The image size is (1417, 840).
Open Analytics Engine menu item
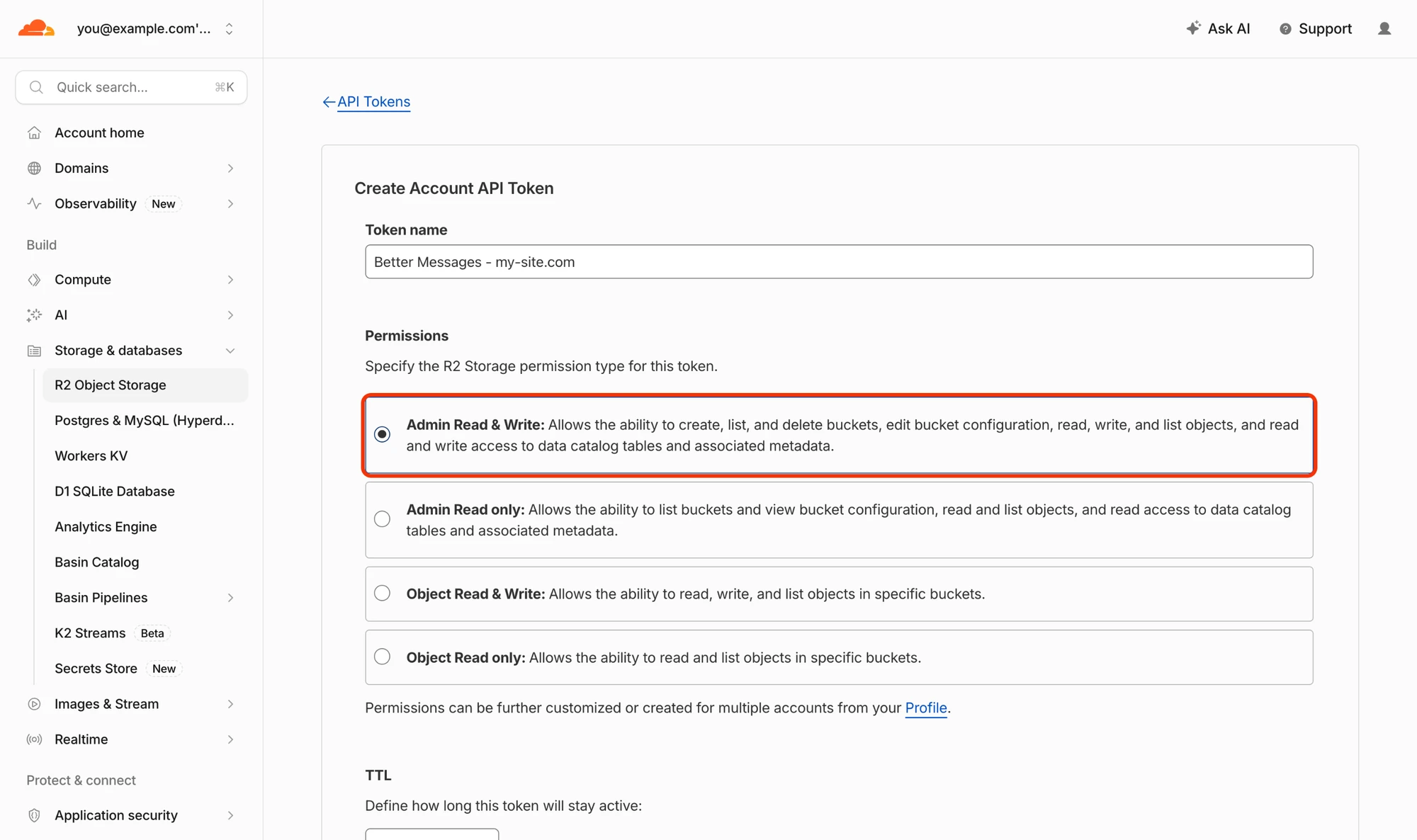[106, 527]
